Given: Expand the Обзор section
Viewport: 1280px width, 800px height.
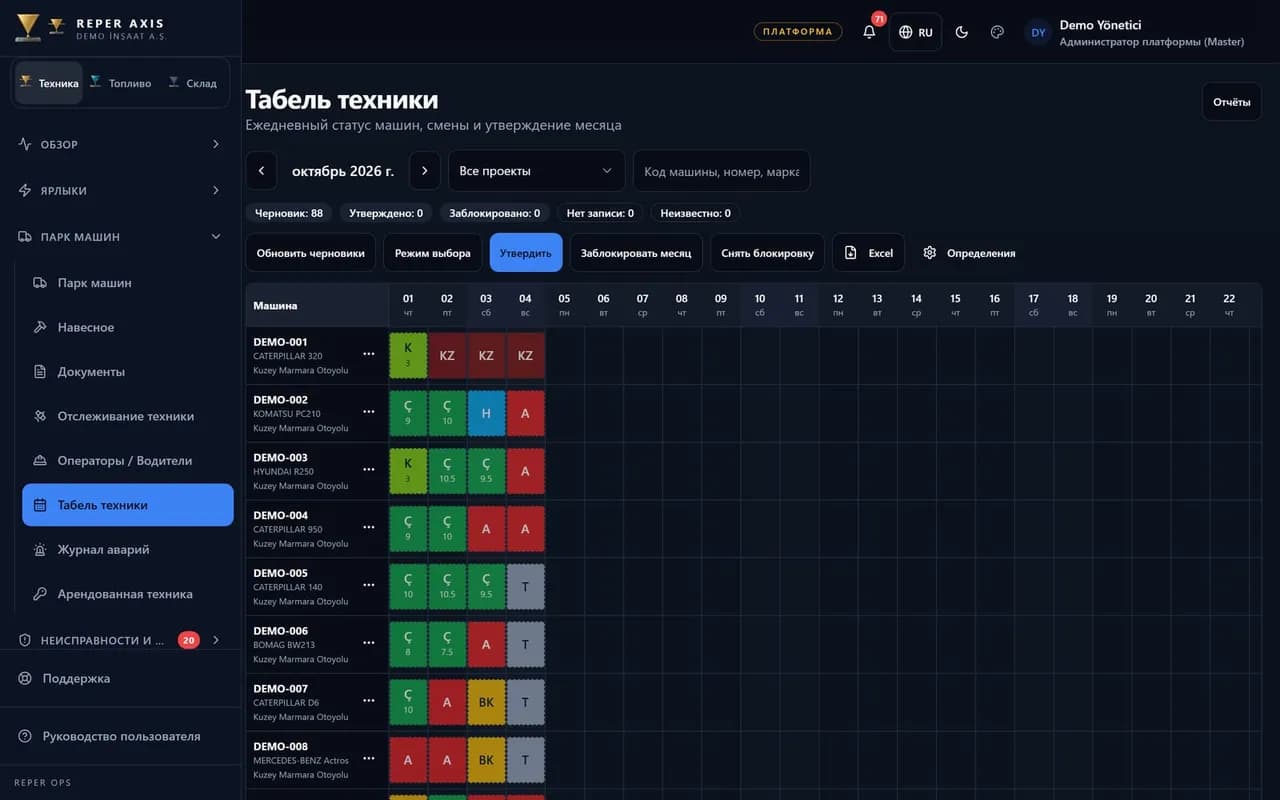Looking at the screenshot, I should [x=120, y=144].
